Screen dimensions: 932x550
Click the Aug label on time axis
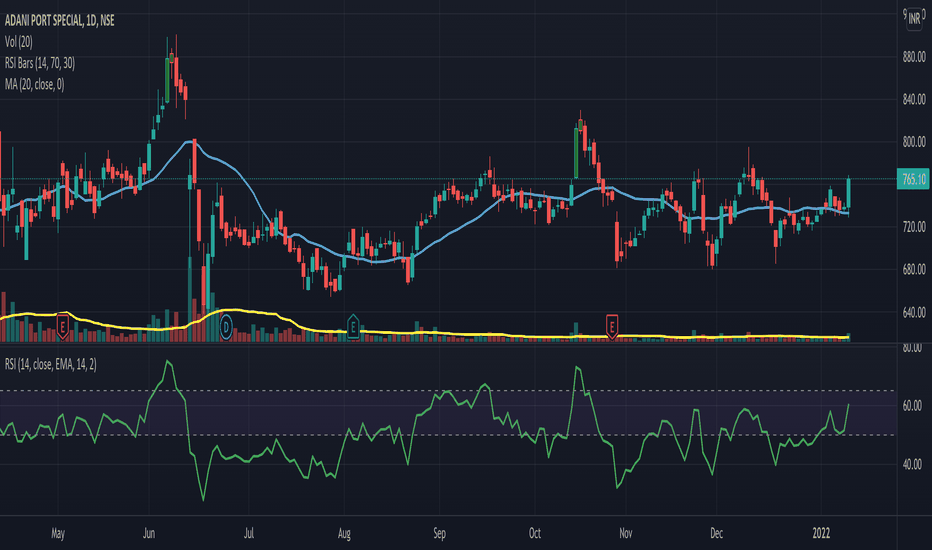tap(344, 533)
